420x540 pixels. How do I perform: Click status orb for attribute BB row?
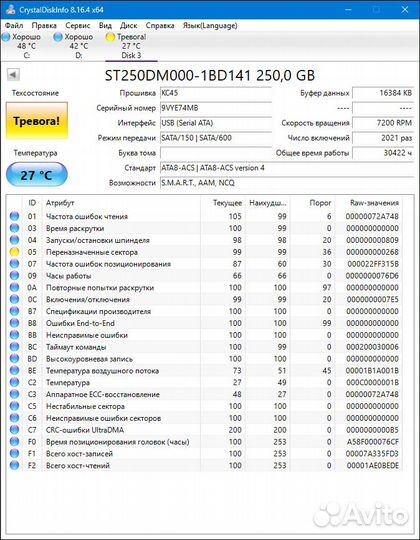pyautogui.click(x=14, y=335)
